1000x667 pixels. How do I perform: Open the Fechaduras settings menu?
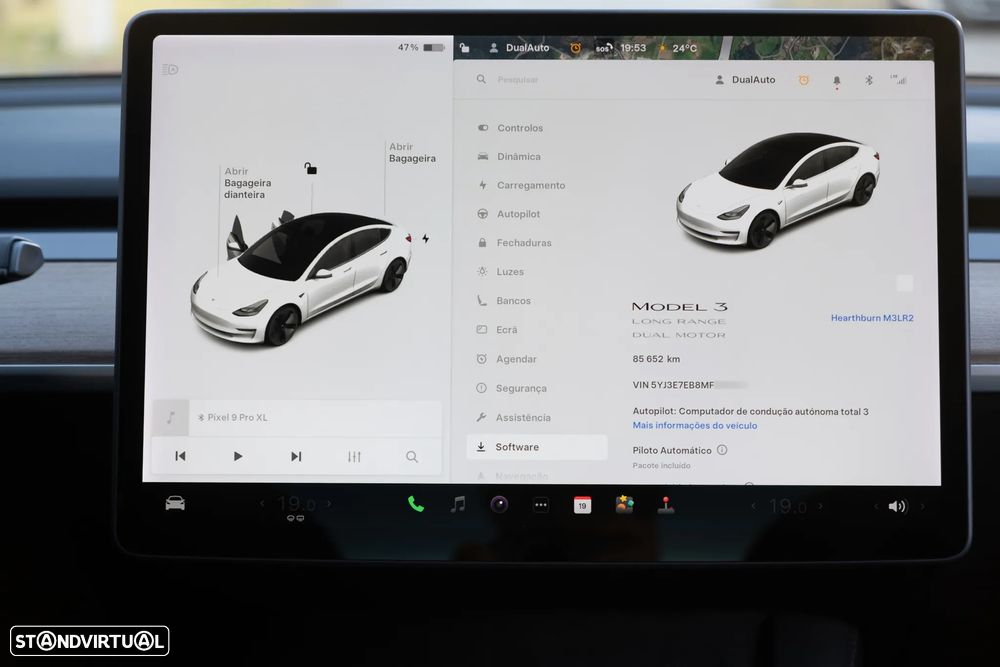click(x=515, y=243)
